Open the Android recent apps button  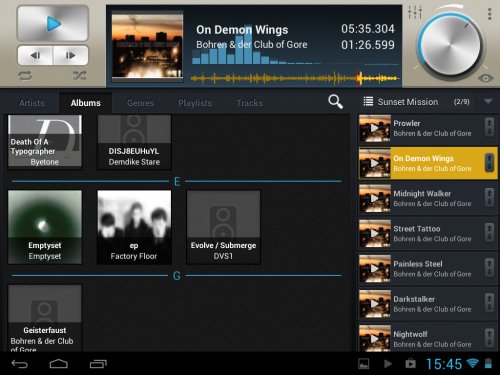tap(98, 364)
